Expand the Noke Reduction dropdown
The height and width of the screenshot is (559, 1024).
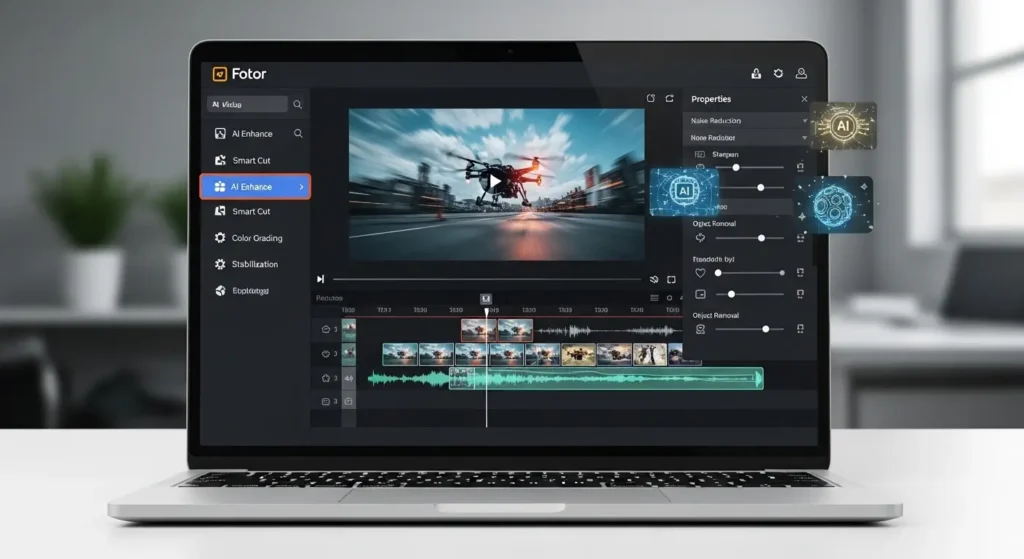click(805, 121)
